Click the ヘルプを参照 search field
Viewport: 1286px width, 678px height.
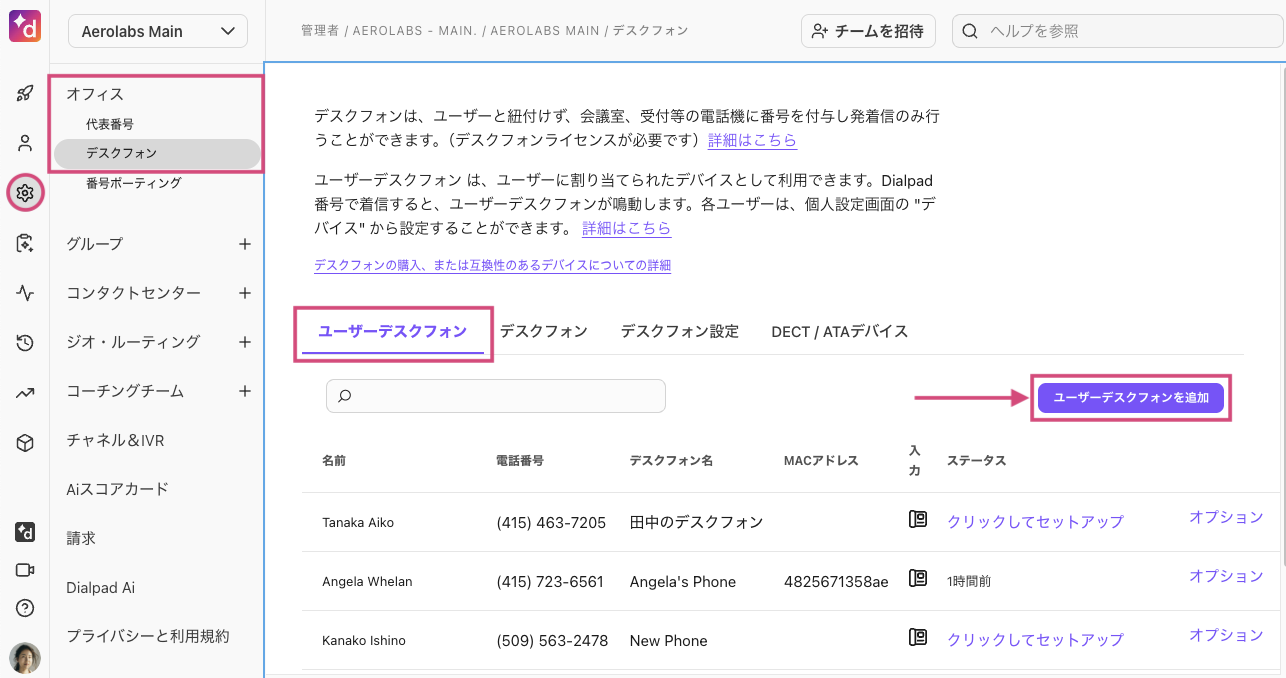tap(1116, 31)
